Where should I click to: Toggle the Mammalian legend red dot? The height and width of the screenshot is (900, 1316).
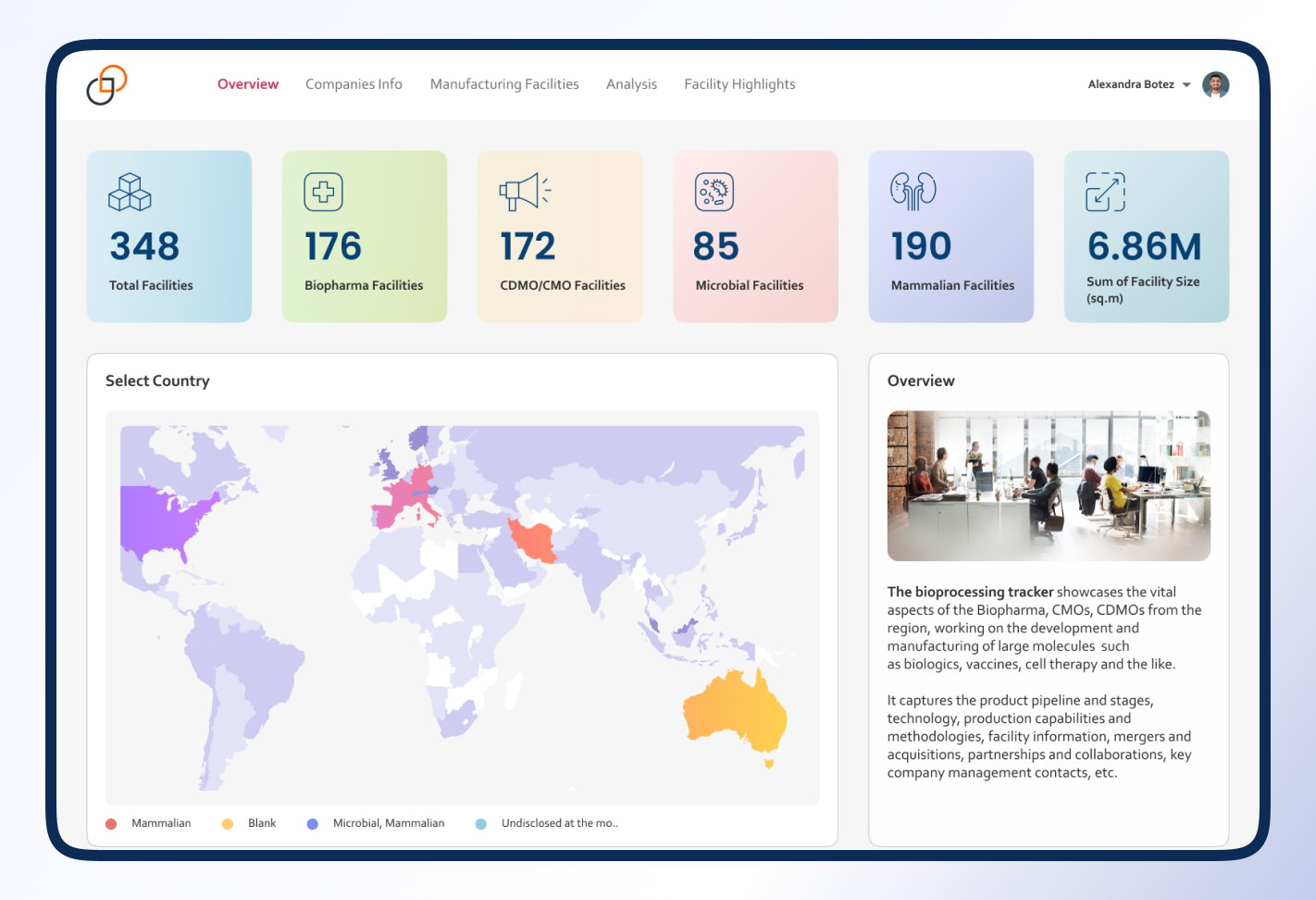[111, 824]
